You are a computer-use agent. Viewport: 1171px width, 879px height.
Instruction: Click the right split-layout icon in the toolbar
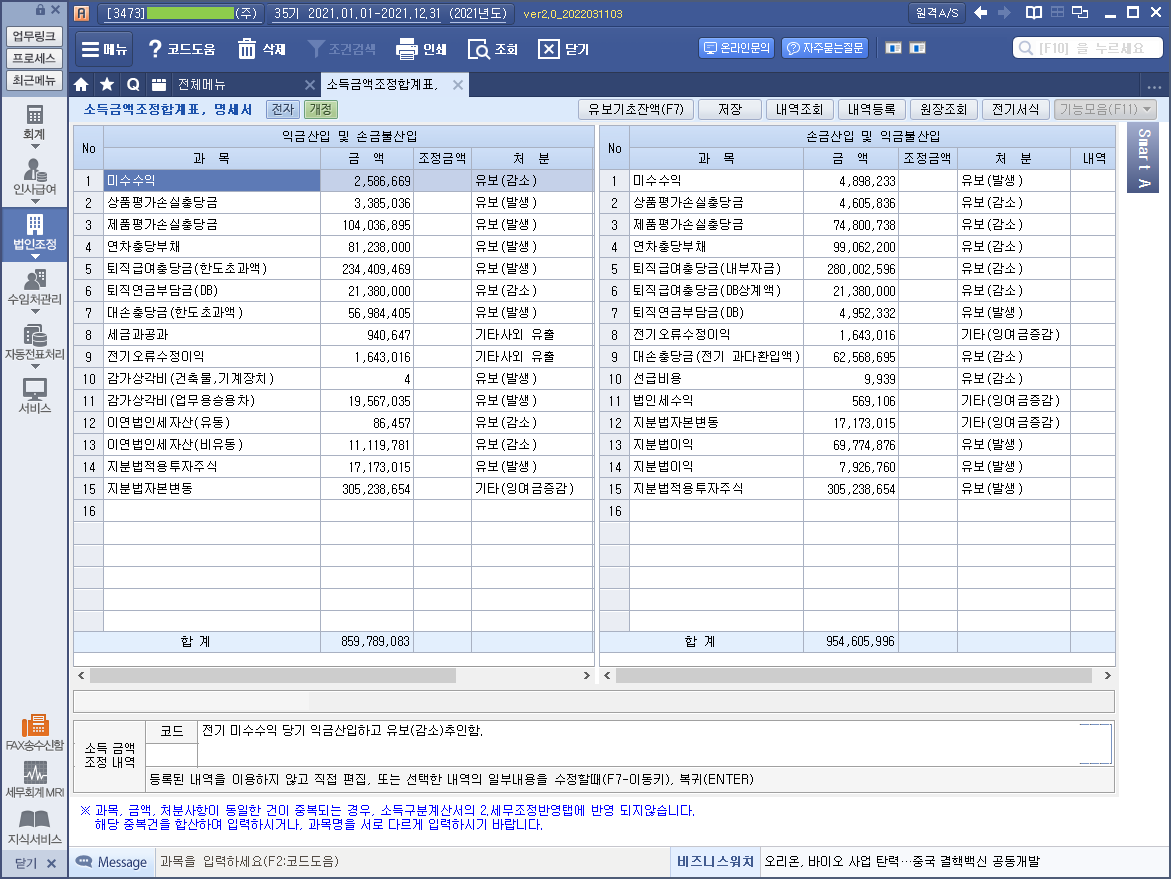pos(918,48)
